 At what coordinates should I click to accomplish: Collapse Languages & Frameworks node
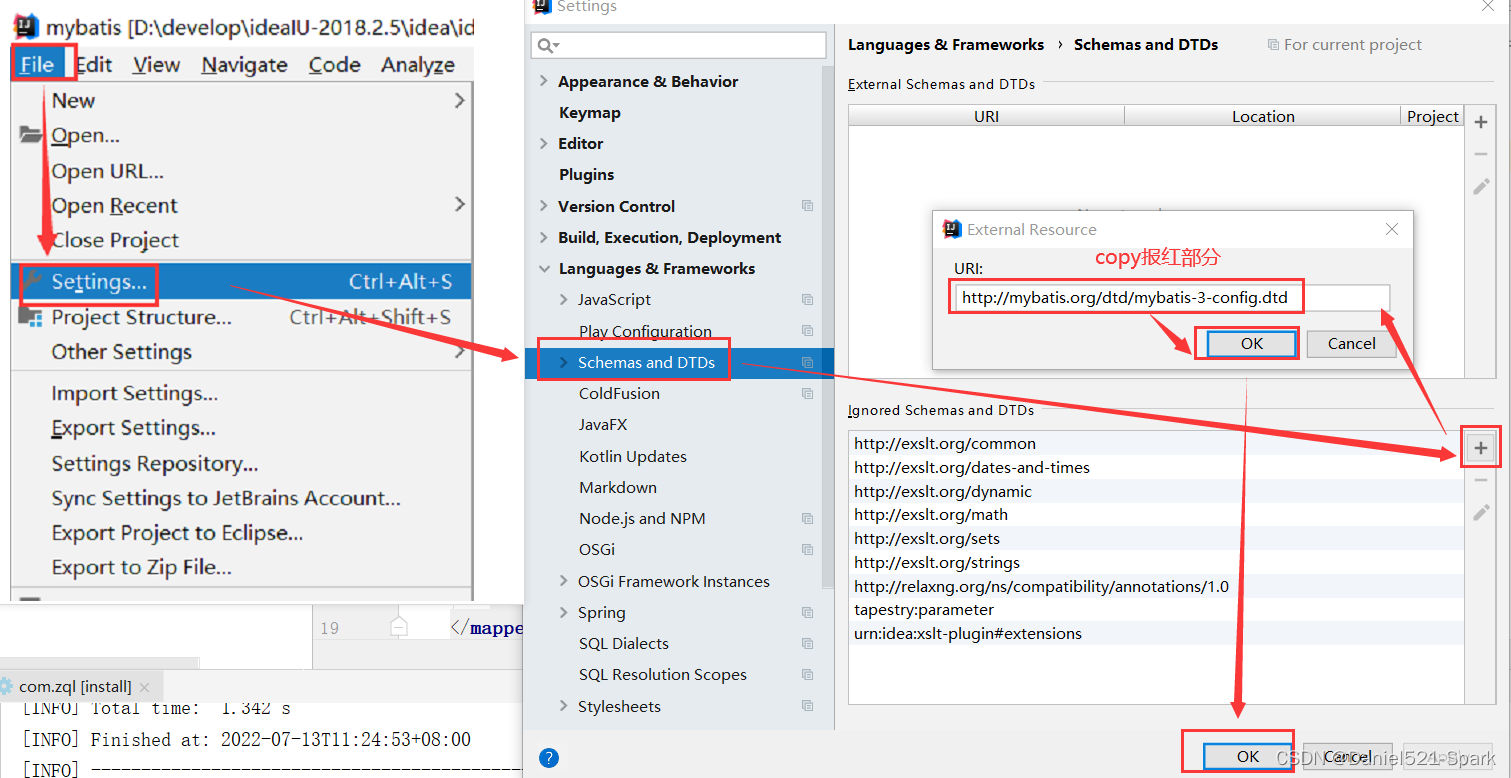544,269
